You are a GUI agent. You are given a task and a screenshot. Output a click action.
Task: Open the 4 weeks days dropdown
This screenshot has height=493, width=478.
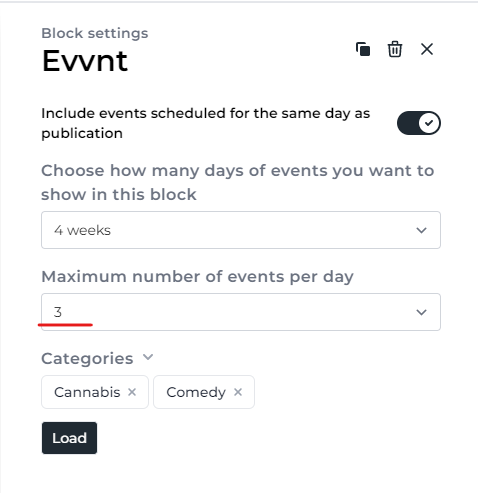(x=241, y=230)
